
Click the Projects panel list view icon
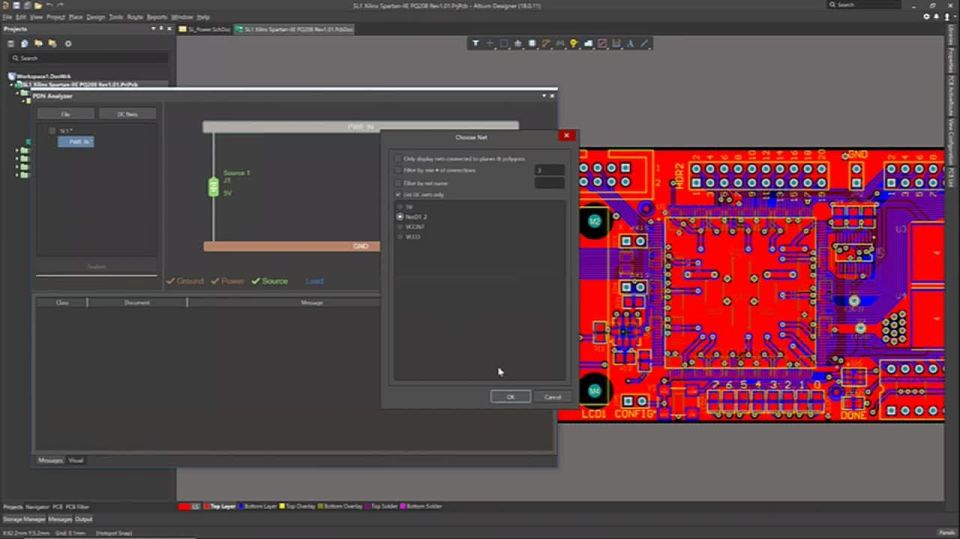click(10, 43)
